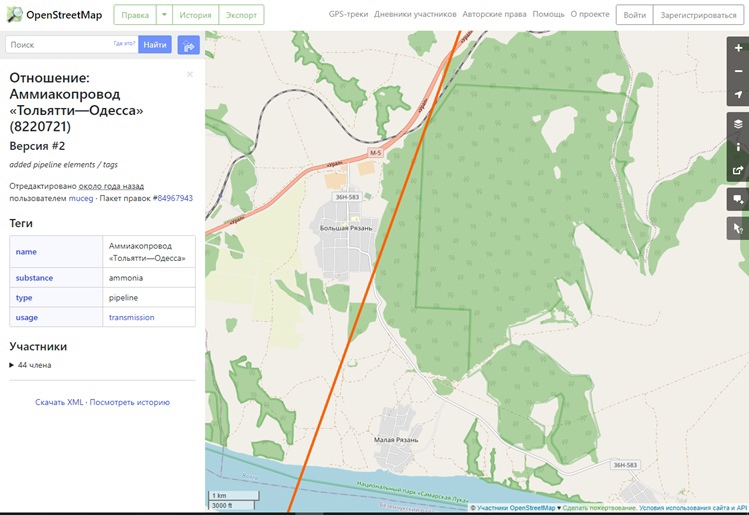Click the 'substance' tag key link

click(34, 278)
